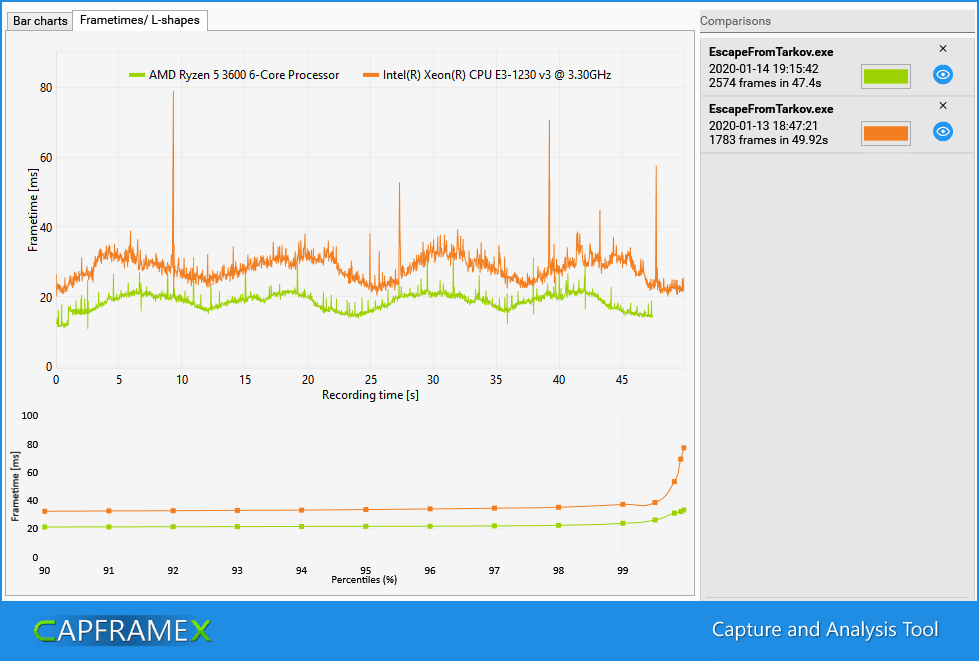Click the EscapeFromTarkov.exe title dated 2020-01-13

click(770, 109)
